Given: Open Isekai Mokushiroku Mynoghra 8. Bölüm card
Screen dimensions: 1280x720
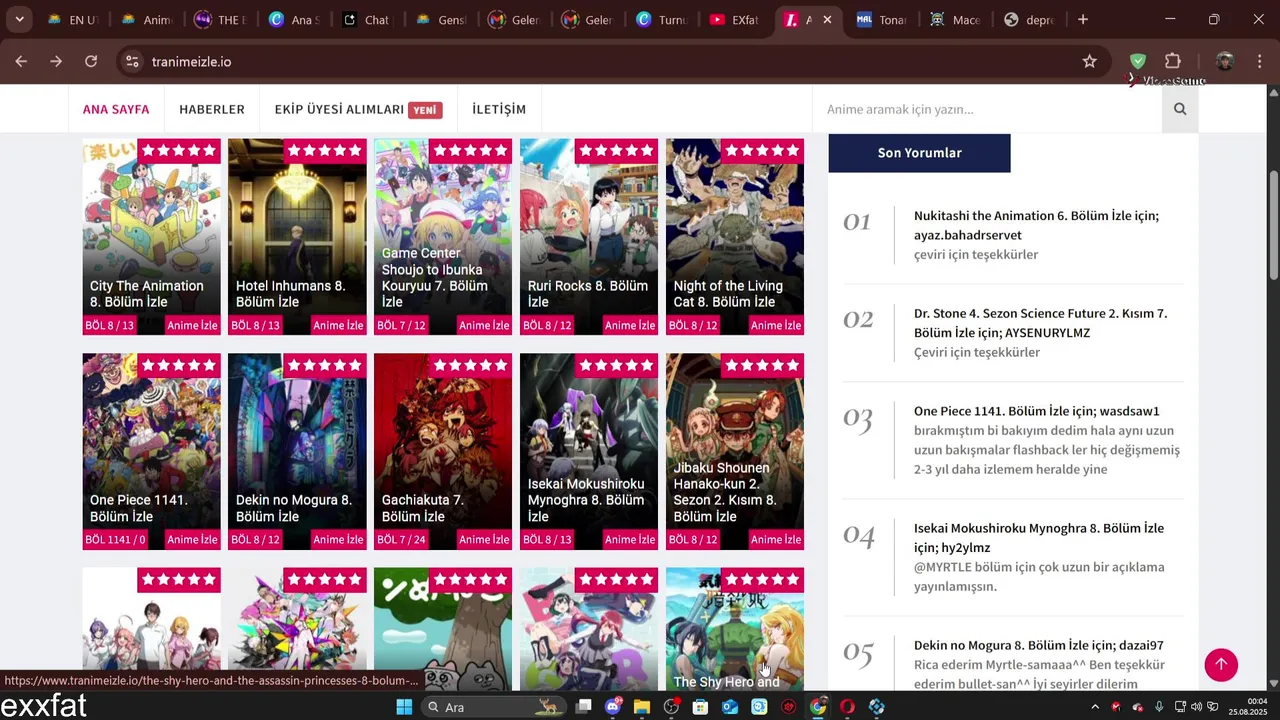Looking at the screenshot, I should pyautogui.click(x=589, y=451).
